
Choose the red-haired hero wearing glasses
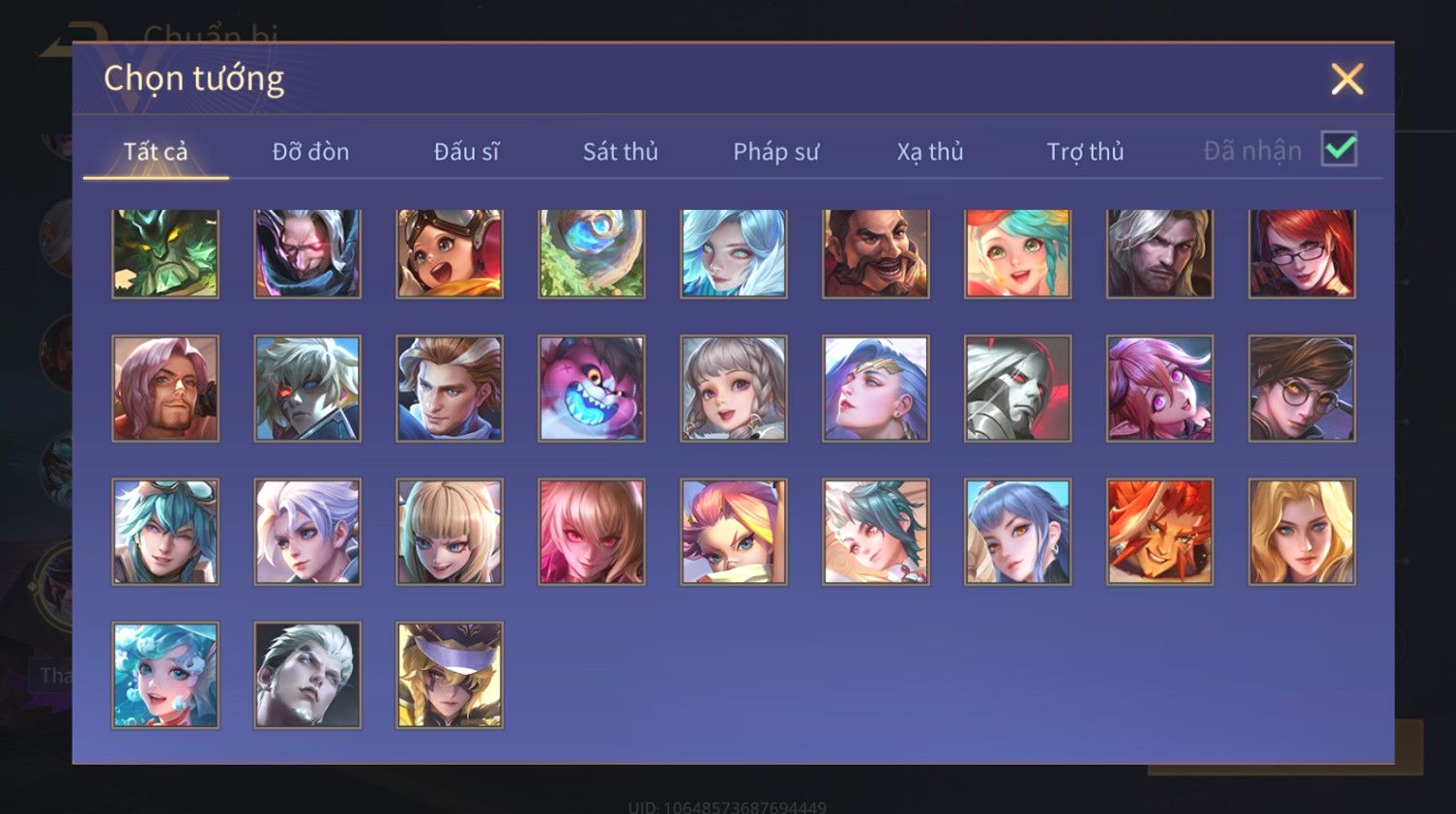1301,253
